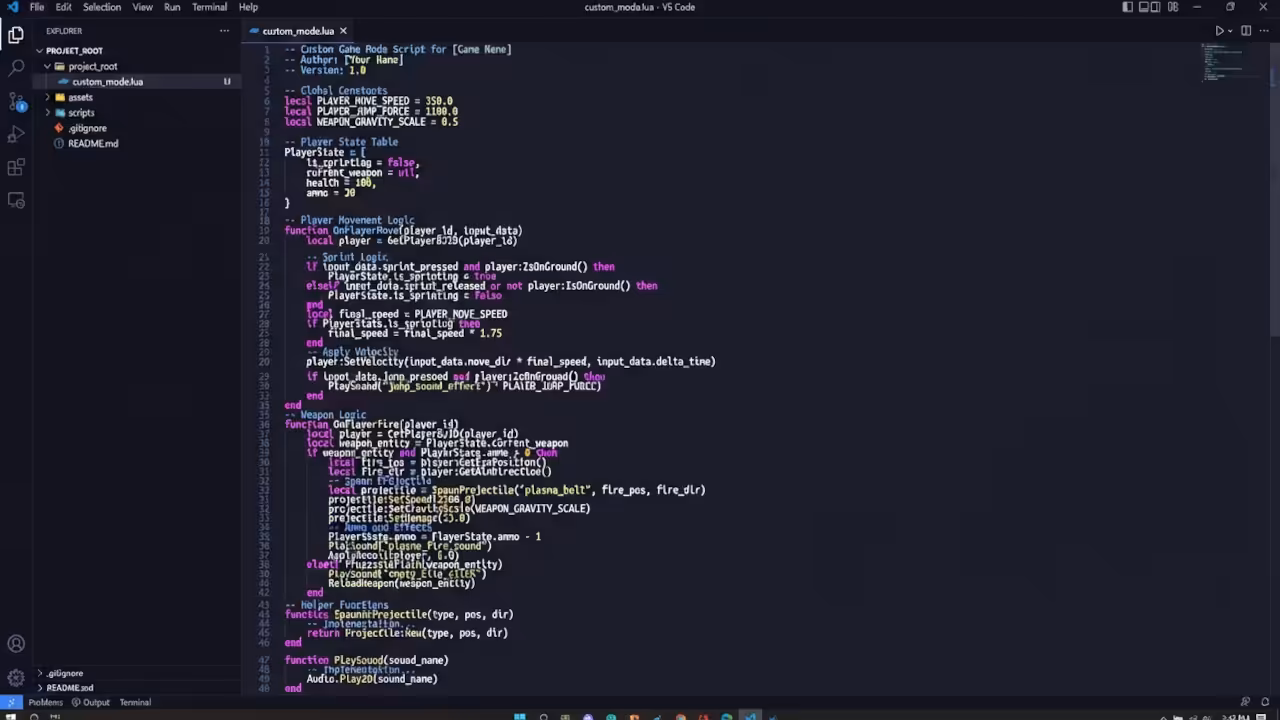Click the "health = 100" line
Viewport: 1280px width, 720px height.
pos(340,183)
